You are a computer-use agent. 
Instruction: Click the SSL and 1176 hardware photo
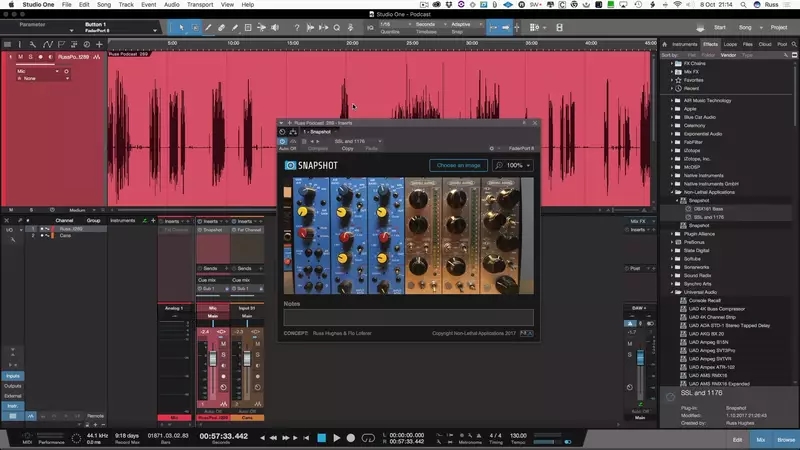(409, 236)
